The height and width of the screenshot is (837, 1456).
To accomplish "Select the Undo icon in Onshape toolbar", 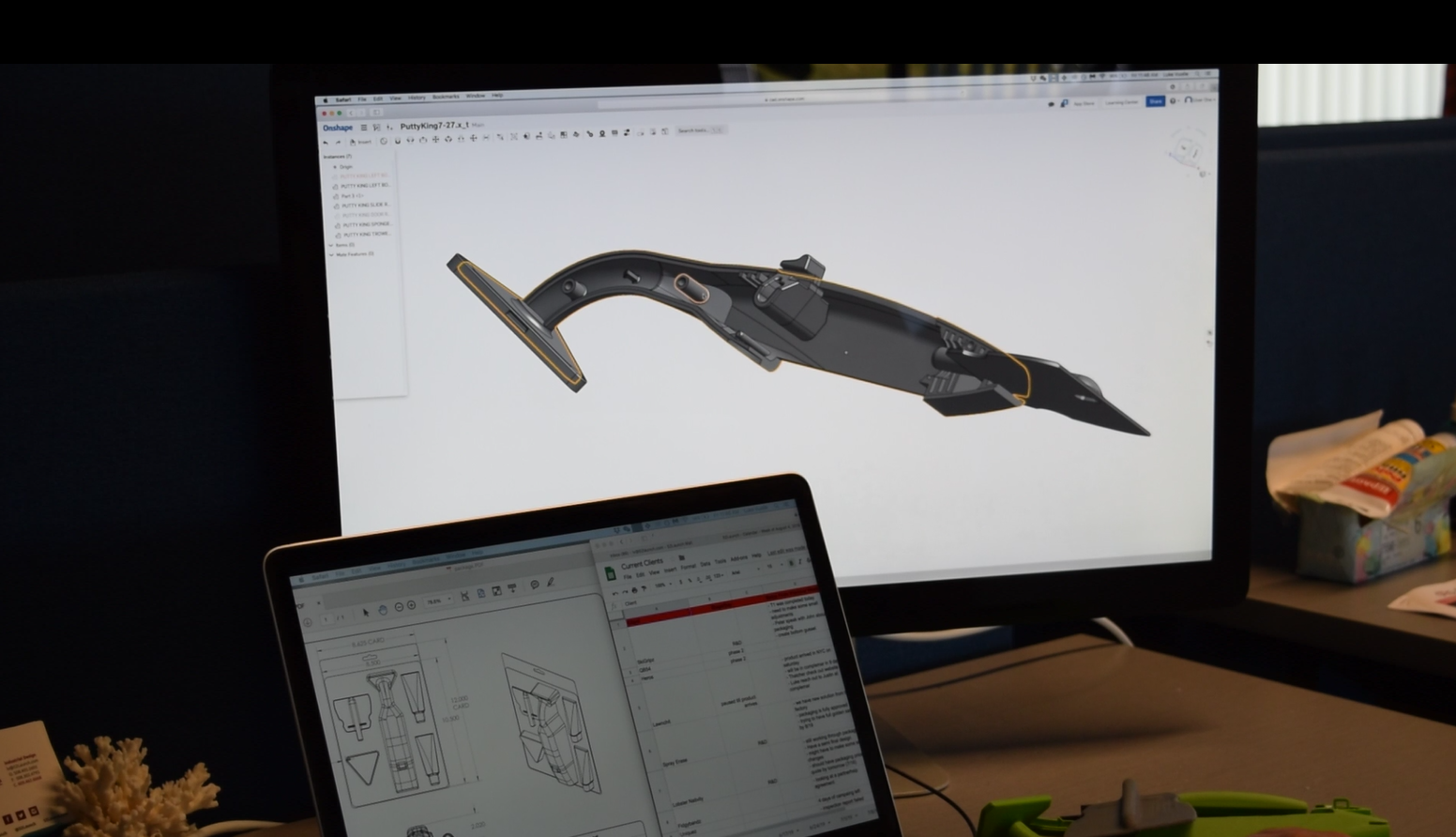I will (x=326, y=142).
